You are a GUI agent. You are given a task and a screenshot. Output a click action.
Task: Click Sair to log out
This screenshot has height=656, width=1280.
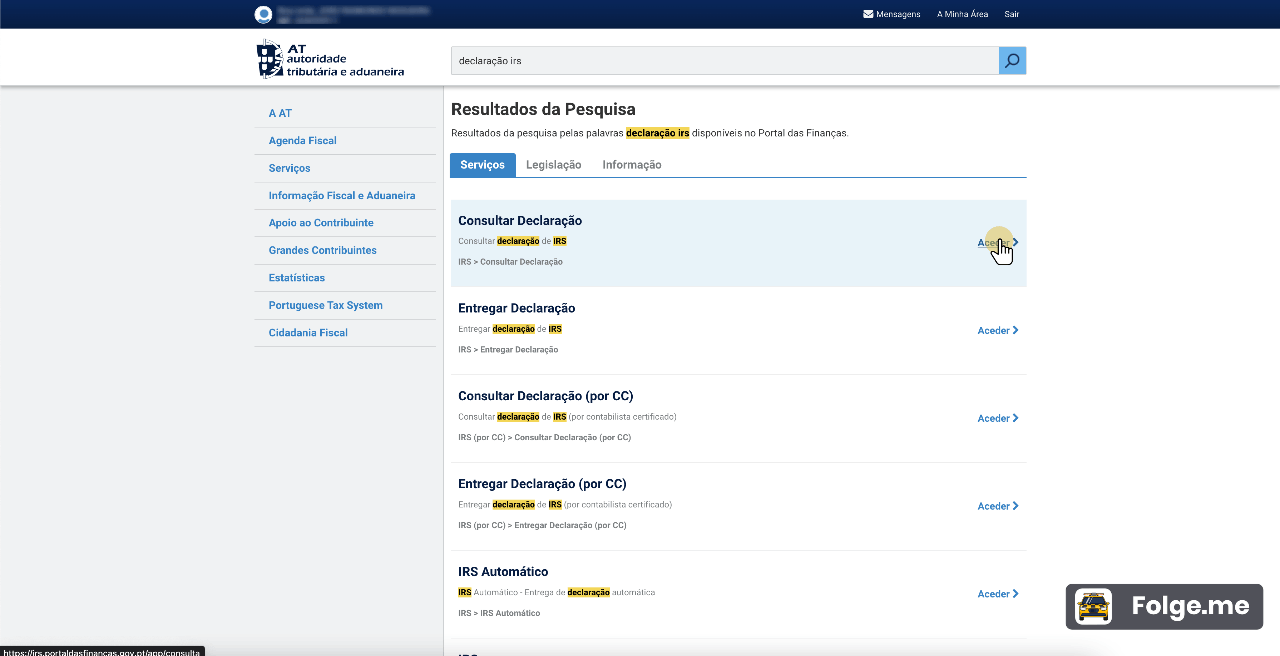point(1012,14)
